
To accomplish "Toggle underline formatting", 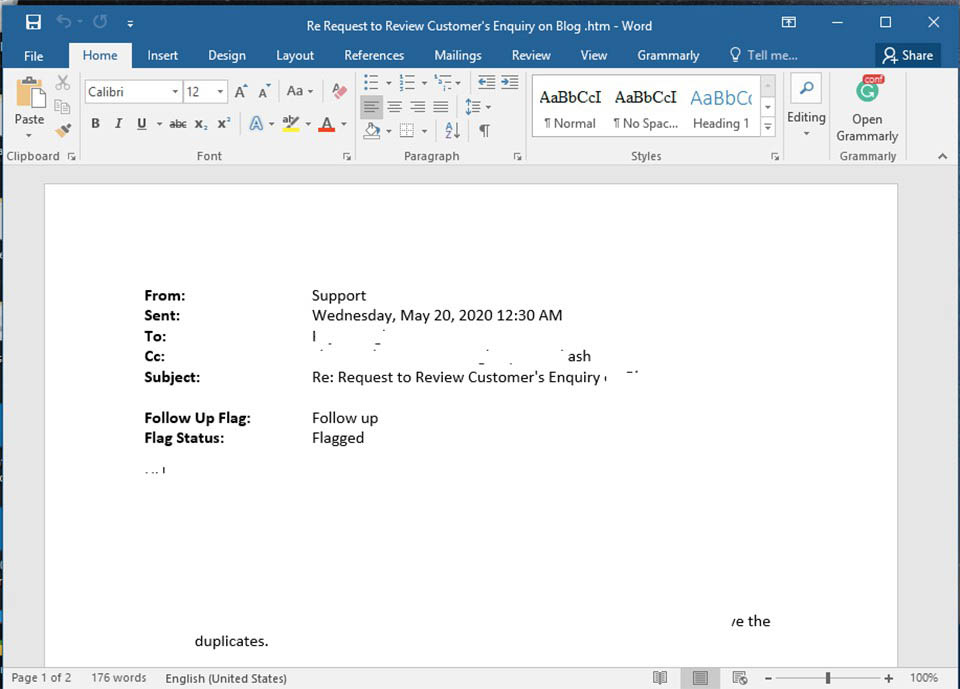I will (x=141, y=124).
